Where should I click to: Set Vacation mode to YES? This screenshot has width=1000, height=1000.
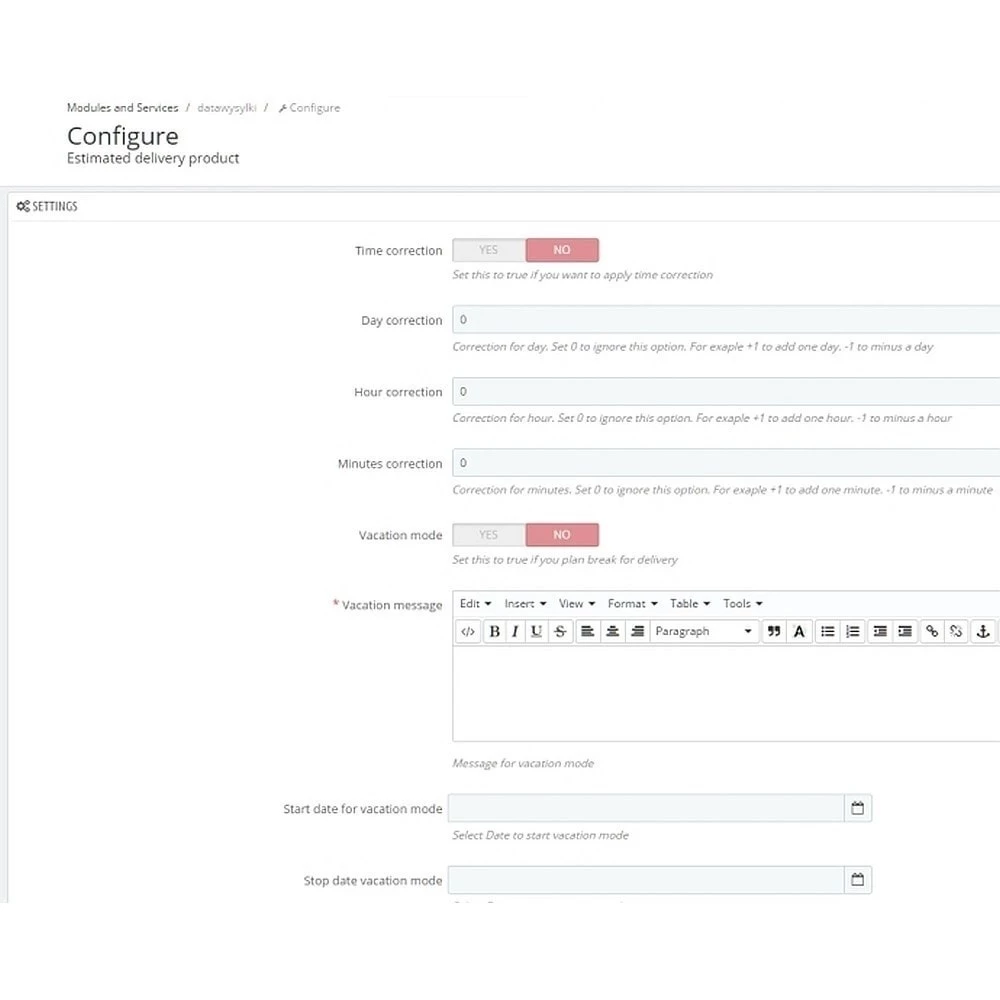tap(489, 534)
